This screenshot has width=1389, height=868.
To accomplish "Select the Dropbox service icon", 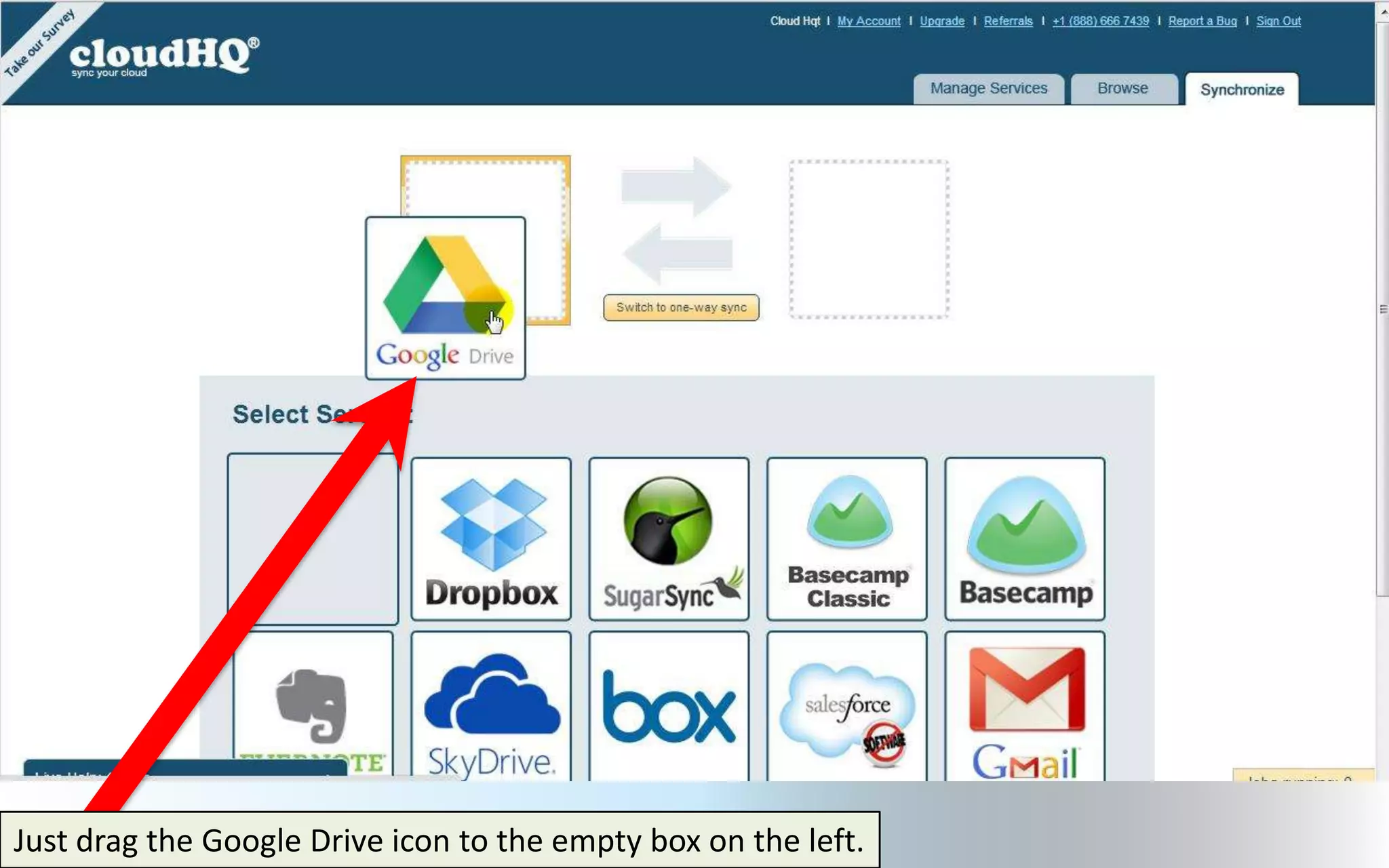I will (x=491, y=539).
